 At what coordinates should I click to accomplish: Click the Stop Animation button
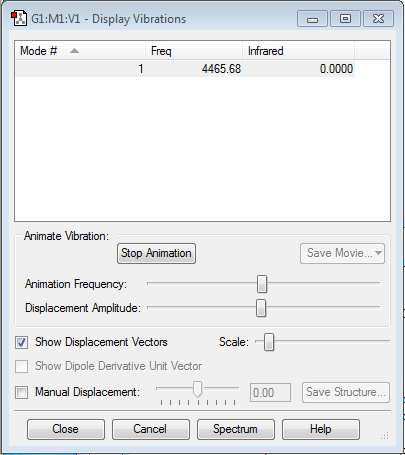click(x=156, y=253)
